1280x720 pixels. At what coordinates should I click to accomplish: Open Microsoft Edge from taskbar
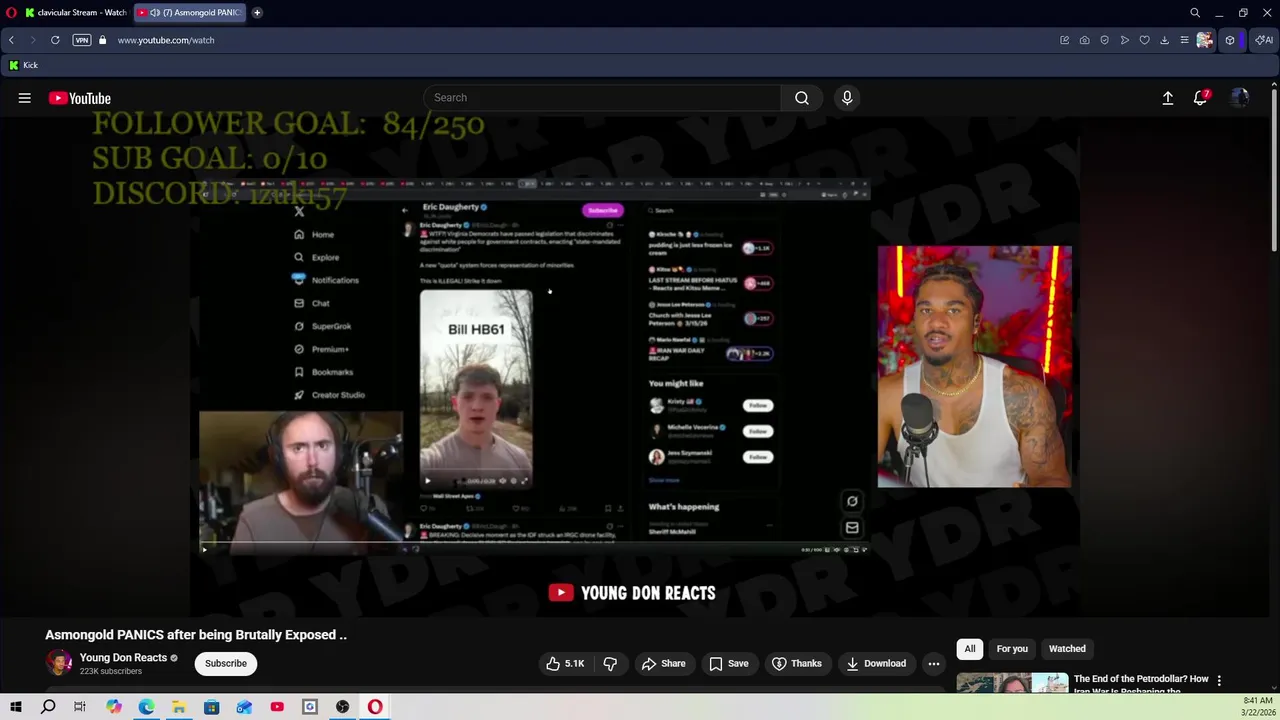(146, 707)
